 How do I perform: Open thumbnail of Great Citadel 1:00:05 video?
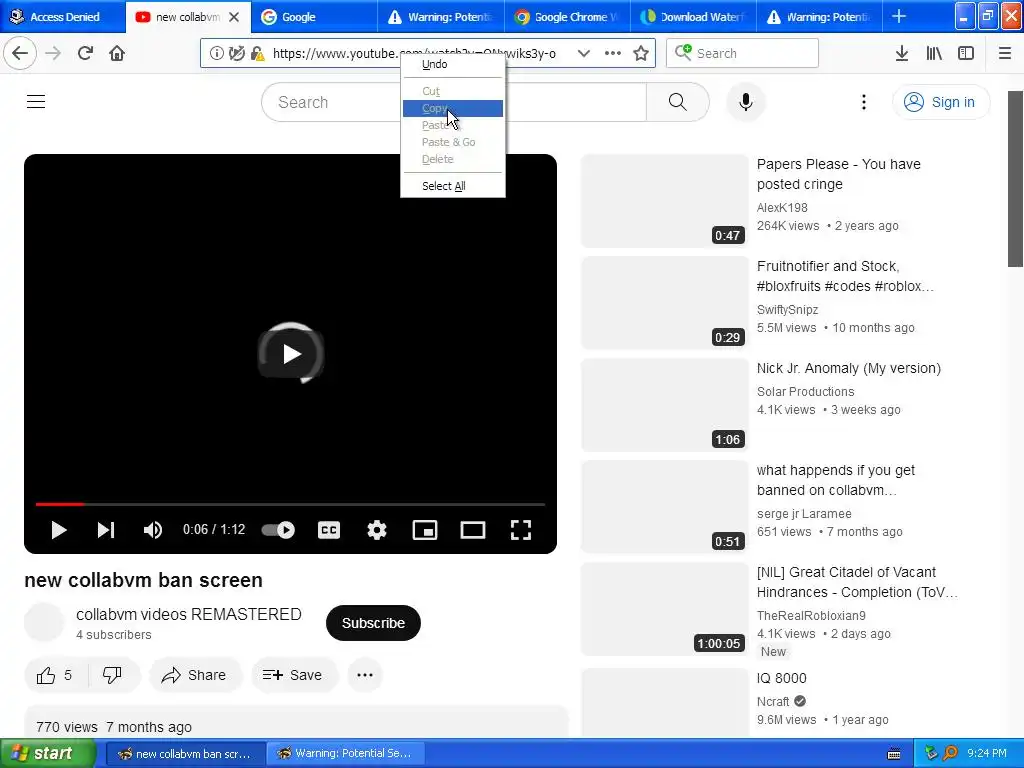(x=664, y=609)
